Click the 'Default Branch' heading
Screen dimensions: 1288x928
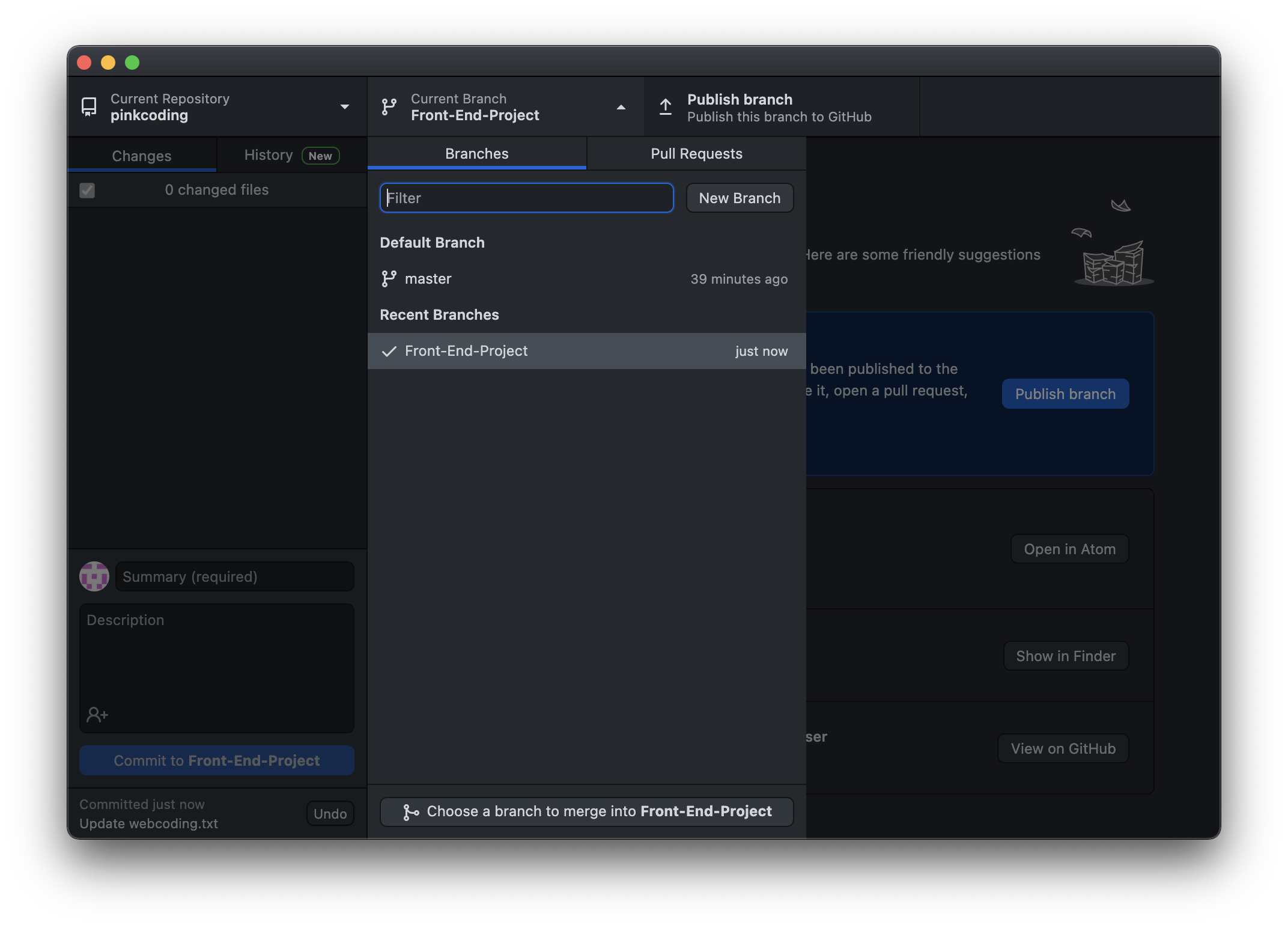coord(432,243)
